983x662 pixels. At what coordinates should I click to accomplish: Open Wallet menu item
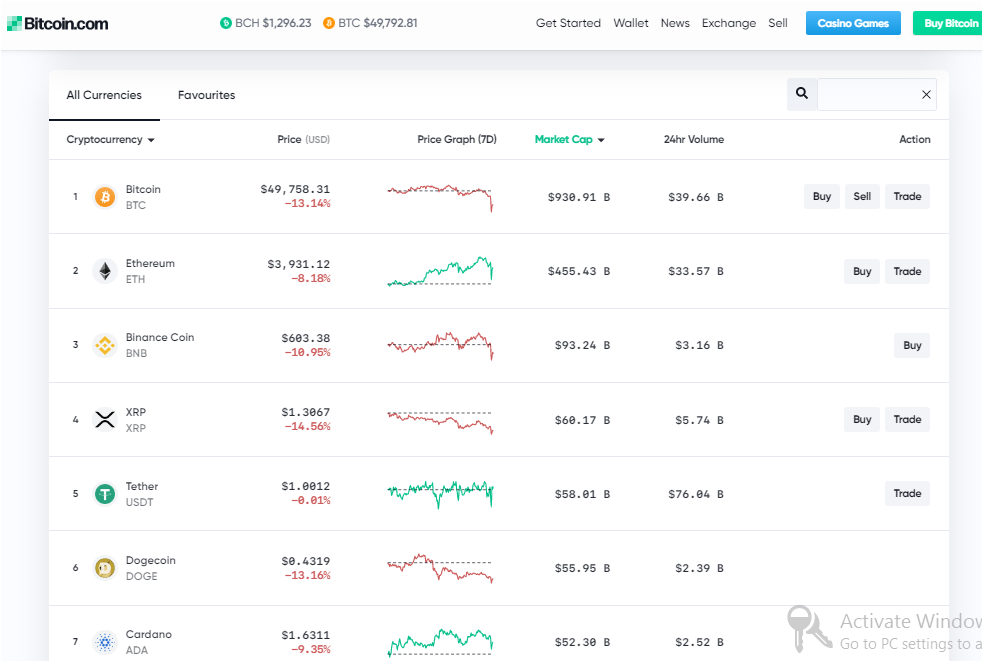tap(631, 23)
